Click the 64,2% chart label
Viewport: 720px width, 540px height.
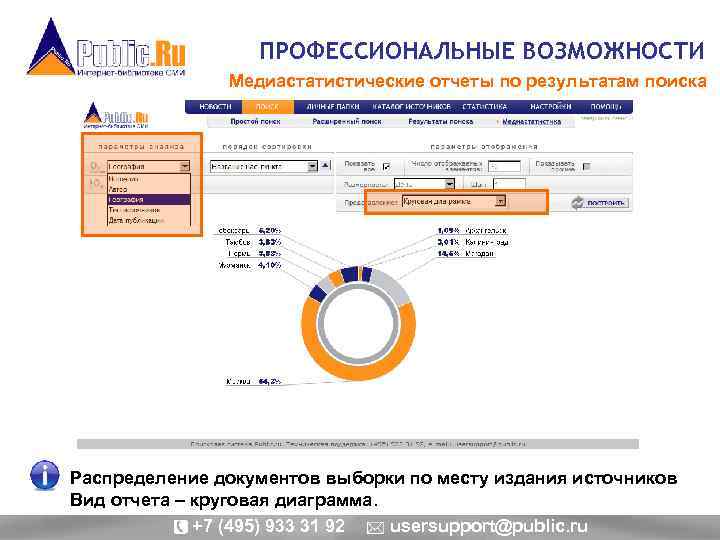click(x=270, y=381)
